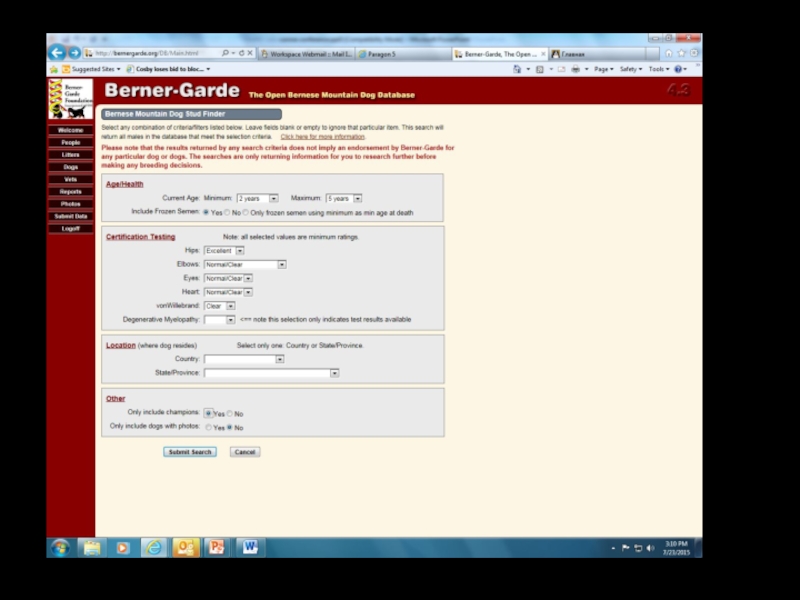This screenshot has height=600, width=800.
Task: Open the Eyes rating dropdown
Action: point(228,279)
